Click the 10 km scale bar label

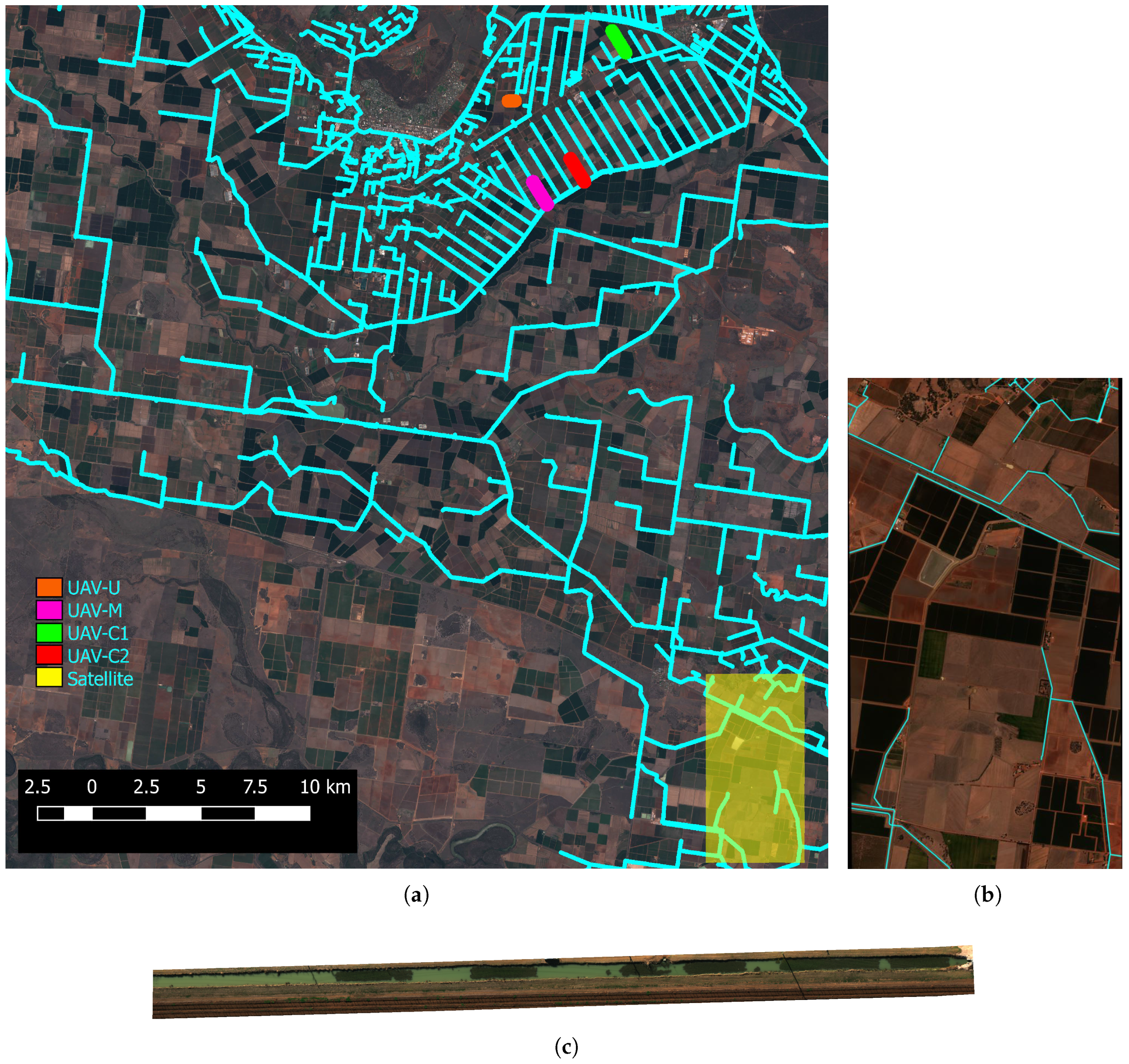coord(325,787)
